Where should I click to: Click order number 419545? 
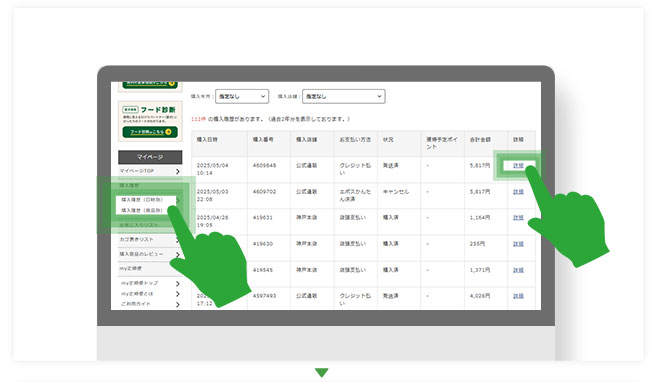(x=263, y=270)
